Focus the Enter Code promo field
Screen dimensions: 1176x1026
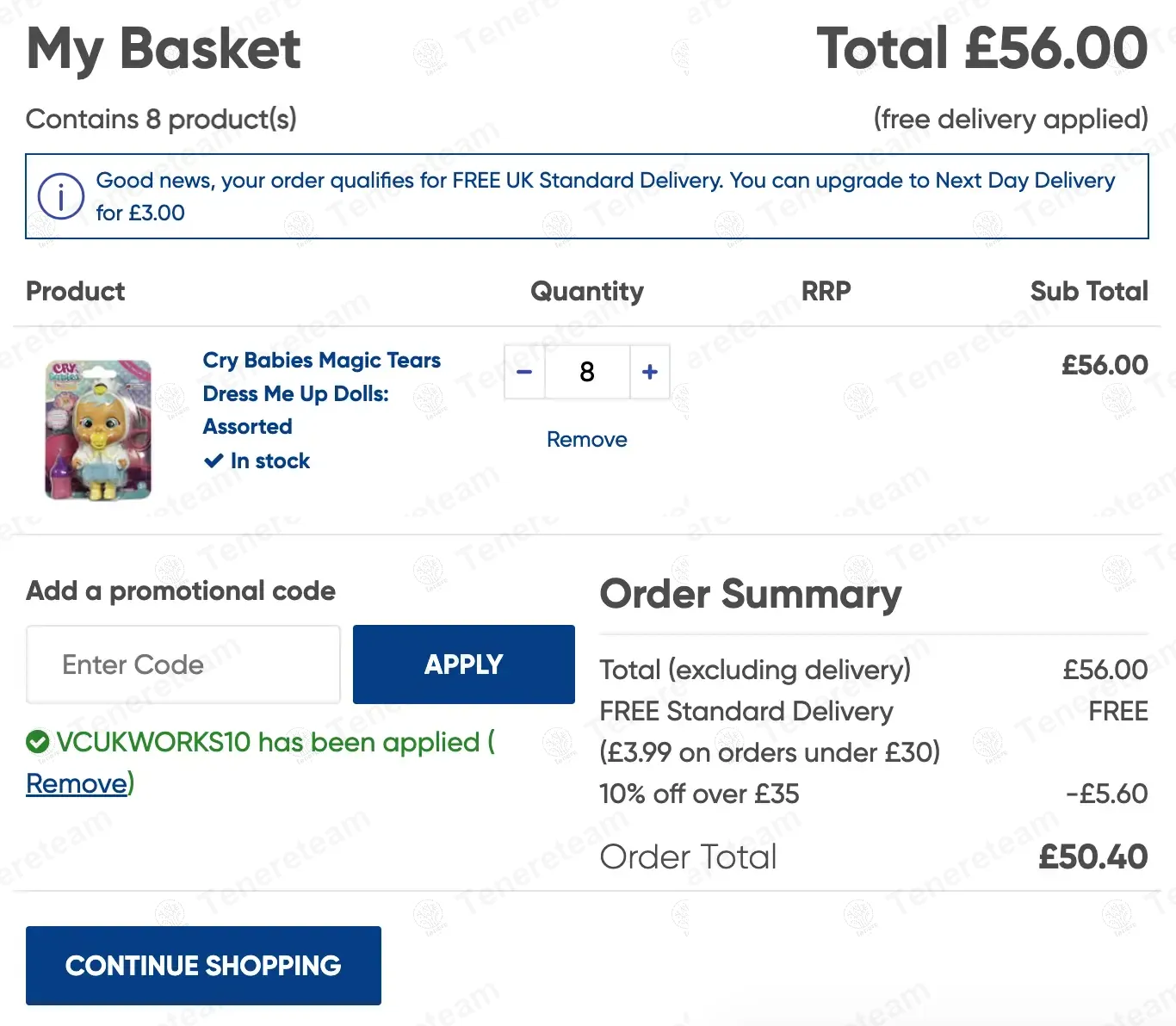(x=183, y=664)
